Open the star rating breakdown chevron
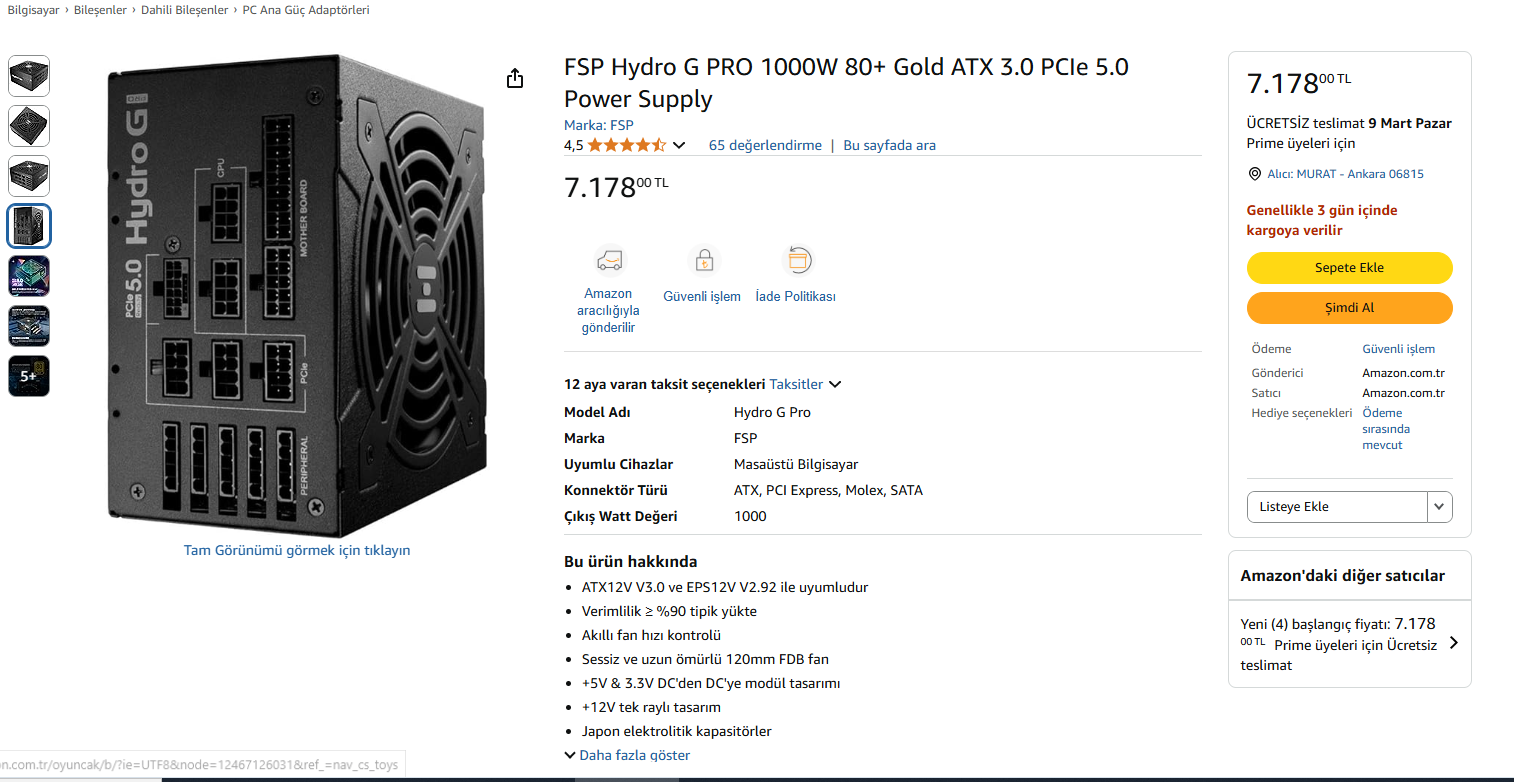The image size is (1514, 782). (x=679, y=146)
